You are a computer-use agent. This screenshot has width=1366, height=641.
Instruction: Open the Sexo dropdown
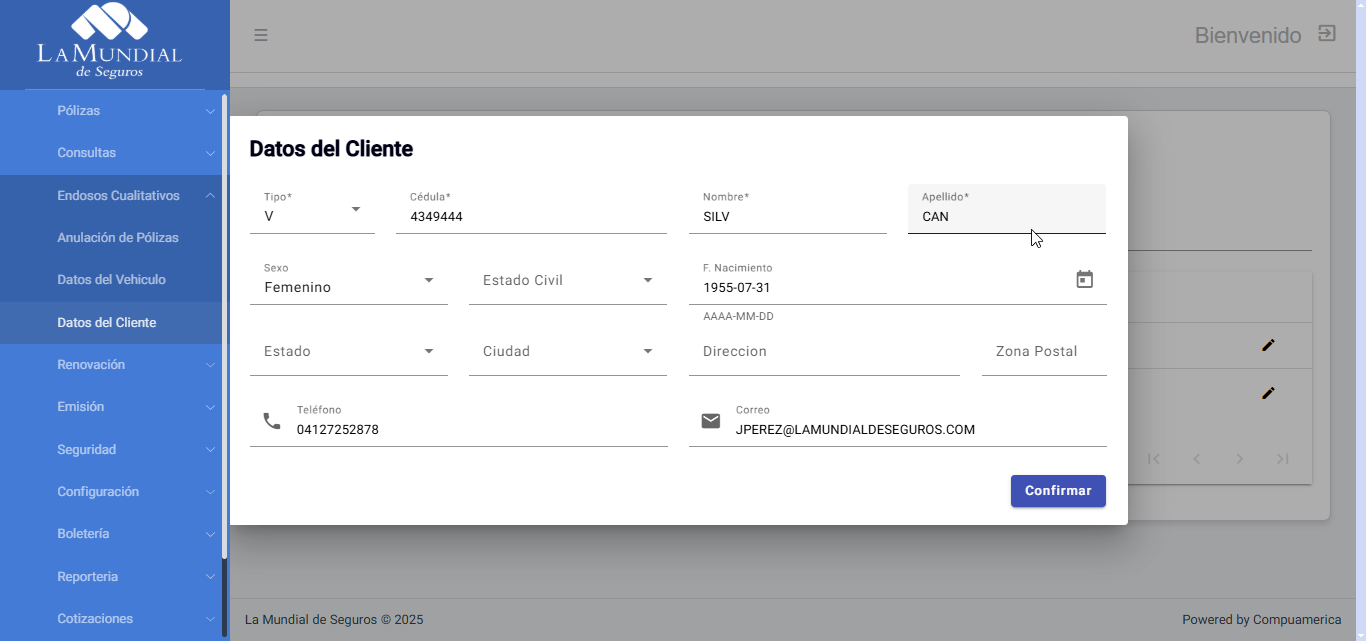click(348, 281)
